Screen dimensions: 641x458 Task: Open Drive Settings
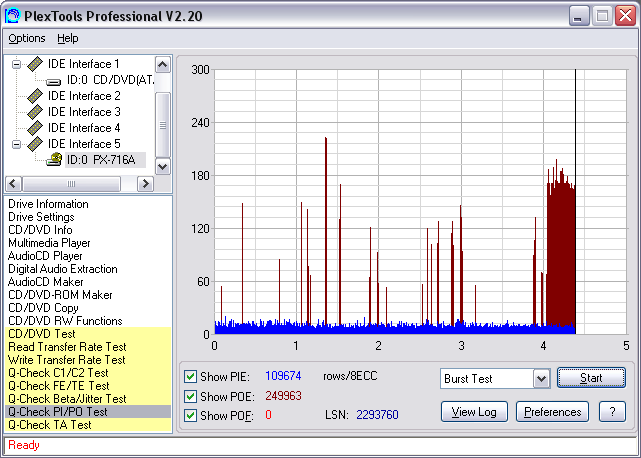(41, 217)
